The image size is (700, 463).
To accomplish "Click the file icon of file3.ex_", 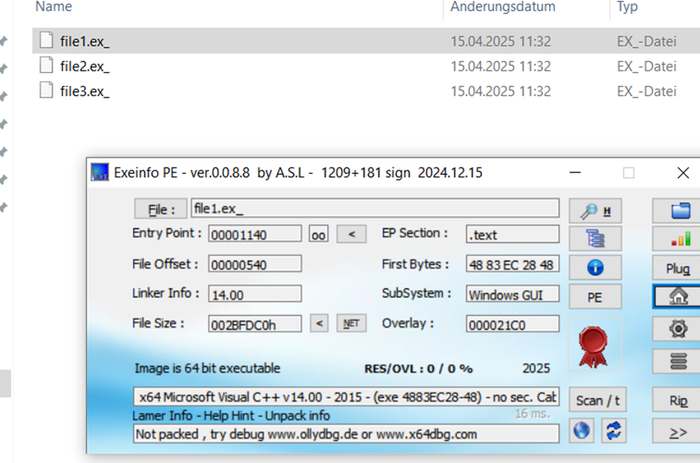I will pos(46,90).
